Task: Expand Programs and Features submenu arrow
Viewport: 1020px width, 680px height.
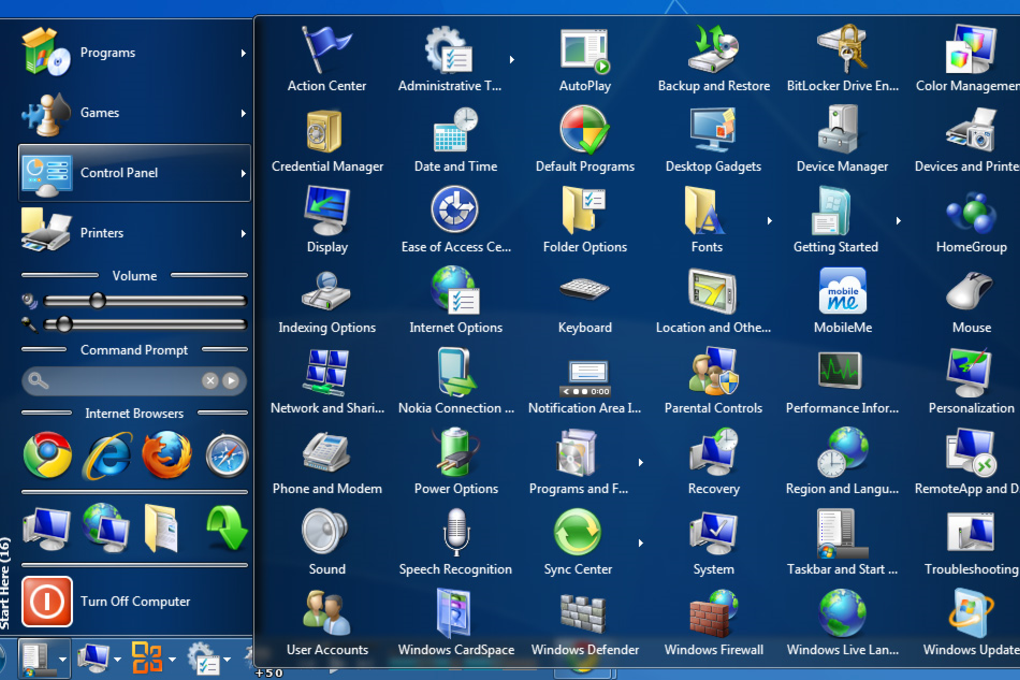Action: [x=641, y=462]
